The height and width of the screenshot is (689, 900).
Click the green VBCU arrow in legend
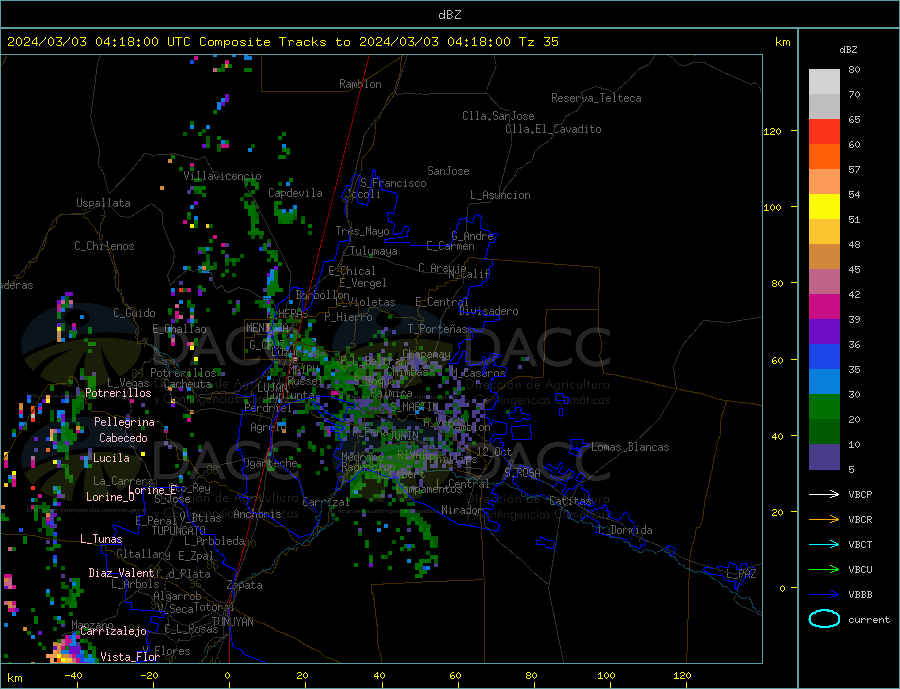click(824, 570)
